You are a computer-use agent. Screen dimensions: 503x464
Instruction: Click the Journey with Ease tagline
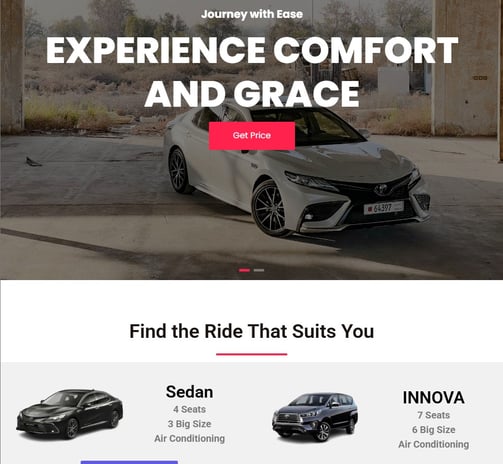[252, 14]
